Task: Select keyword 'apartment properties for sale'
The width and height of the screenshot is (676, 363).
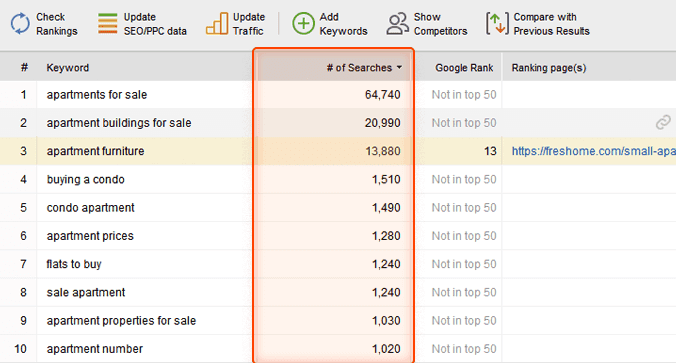Action: tap(121, 321)
